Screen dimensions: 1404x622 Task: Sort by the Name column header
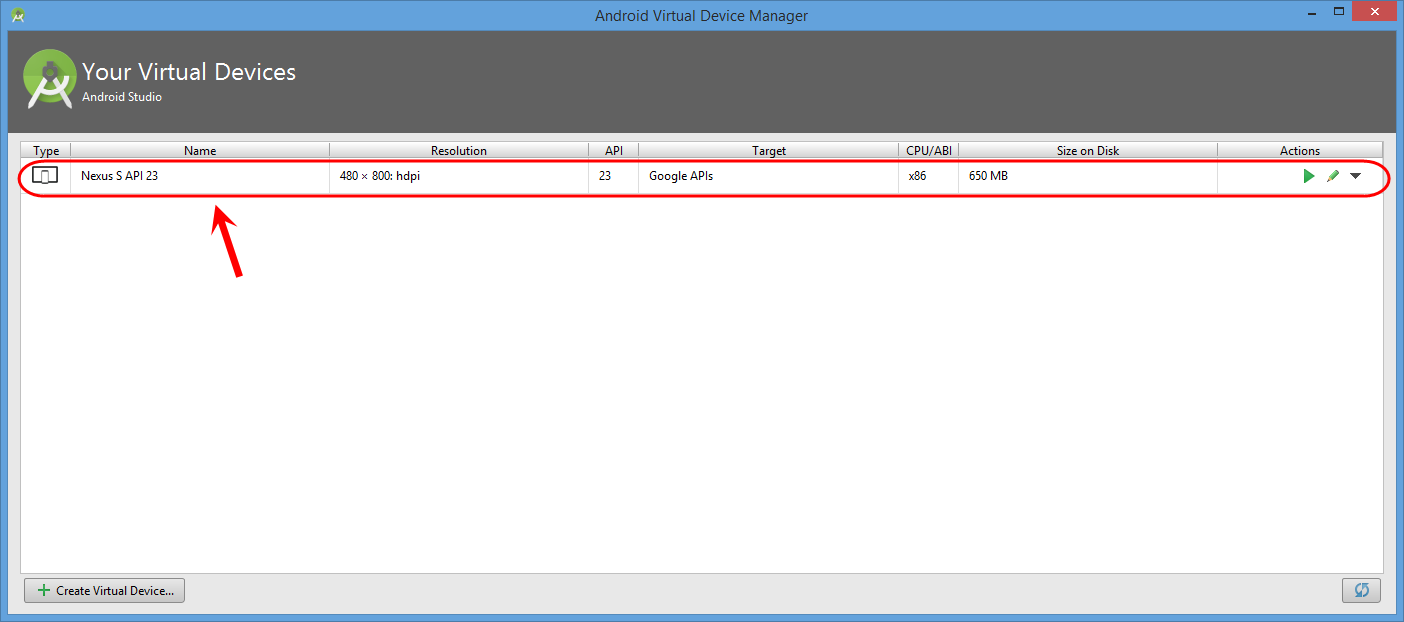200,151
